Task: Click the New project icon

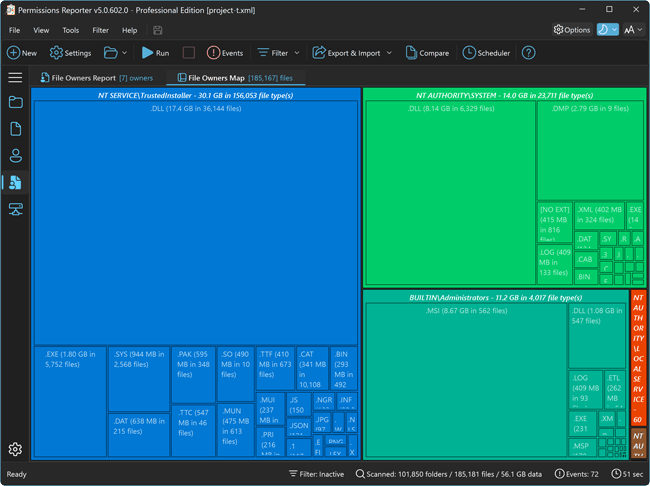Action: click(13, 53)
